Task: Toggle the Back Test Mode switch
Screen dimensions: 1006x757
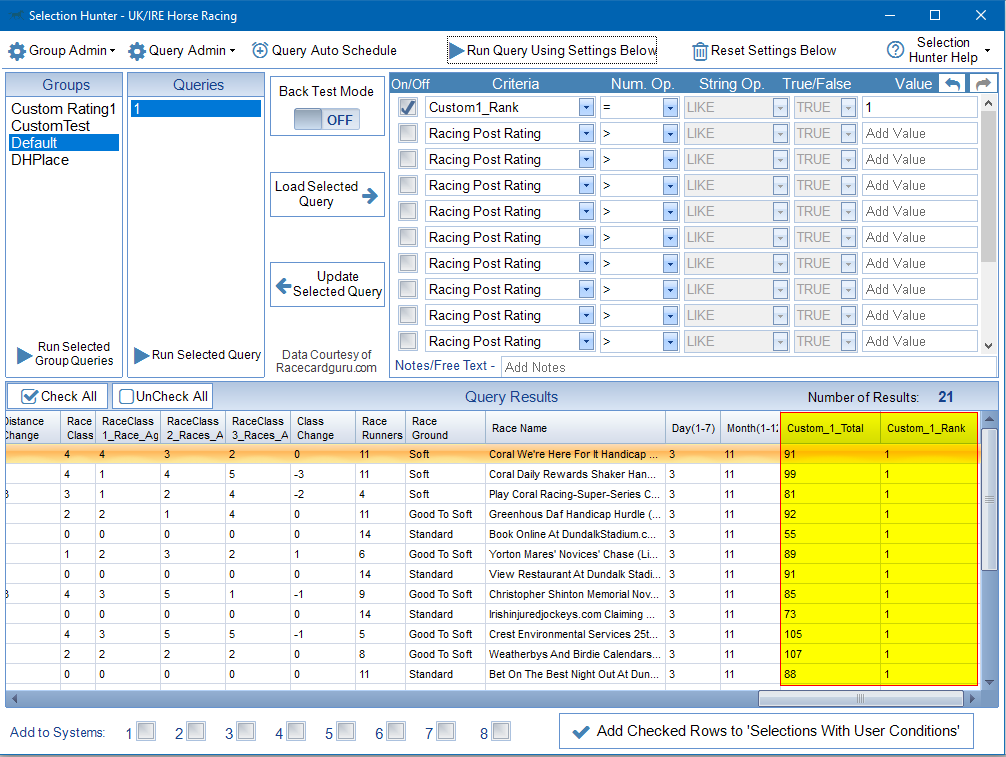Action: click(326, 120)
